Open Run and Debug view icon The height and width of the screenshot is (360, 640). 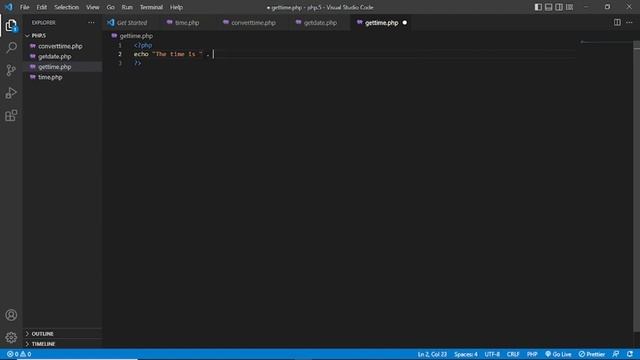(11, 93)
